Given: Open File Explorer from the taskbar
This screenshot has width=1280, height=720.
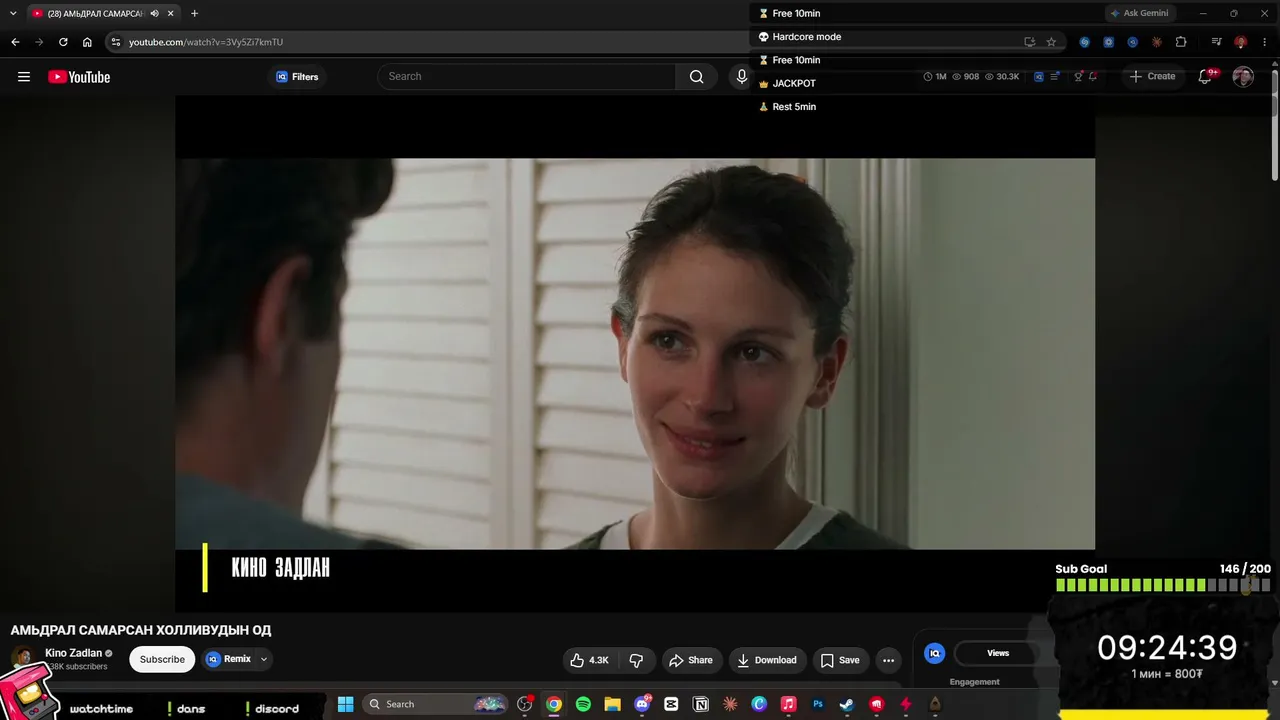Looking at the screenshot, I should pos(612,704).
